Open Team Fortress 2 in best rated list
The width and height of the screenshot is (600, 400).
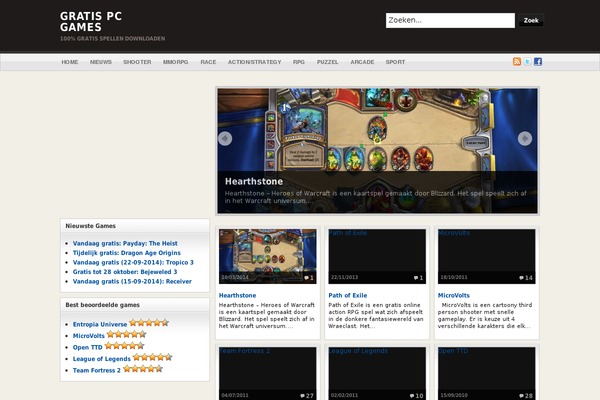coord(97,370)
